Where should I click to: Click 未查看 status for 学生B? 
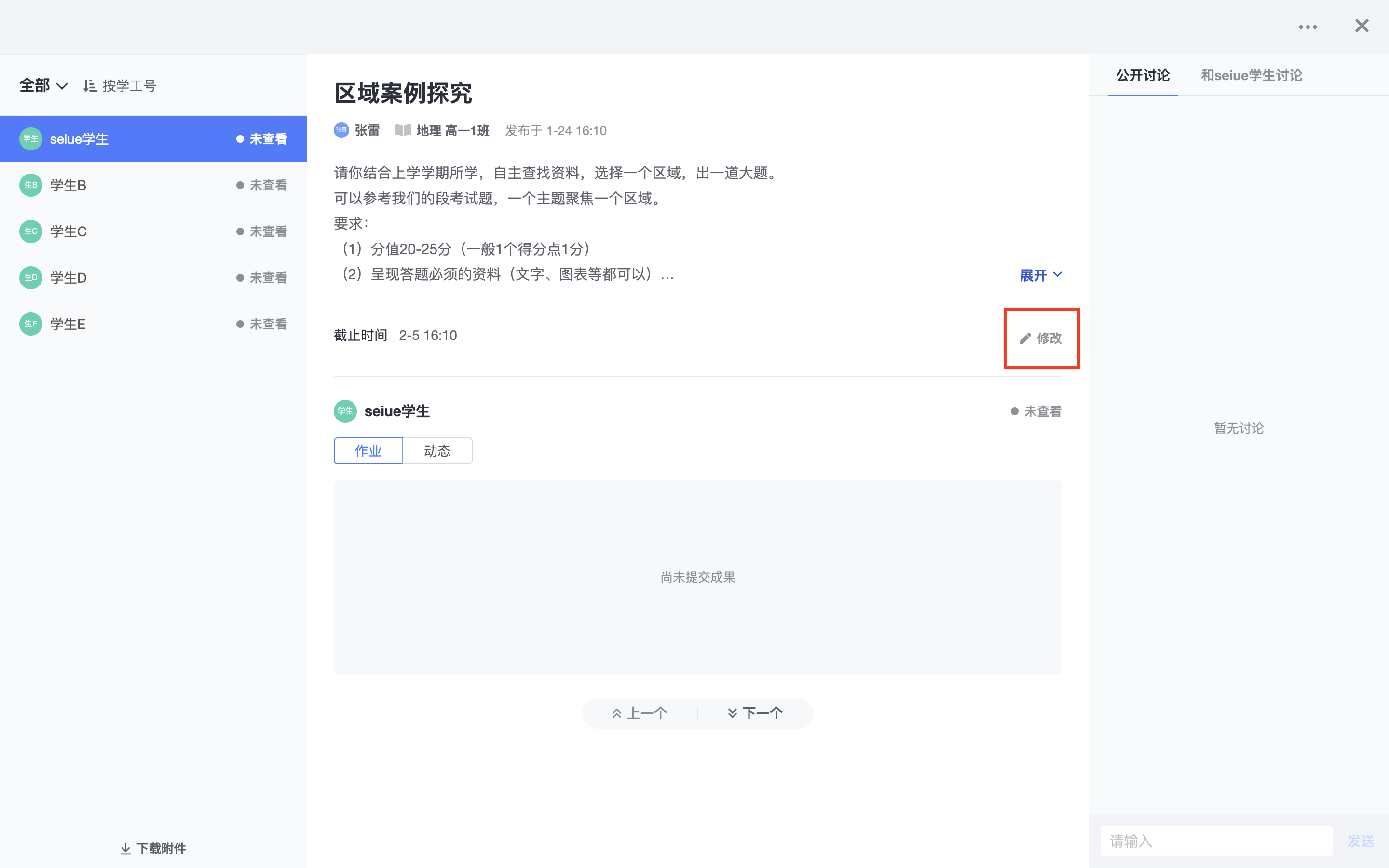tap(262, 185)
